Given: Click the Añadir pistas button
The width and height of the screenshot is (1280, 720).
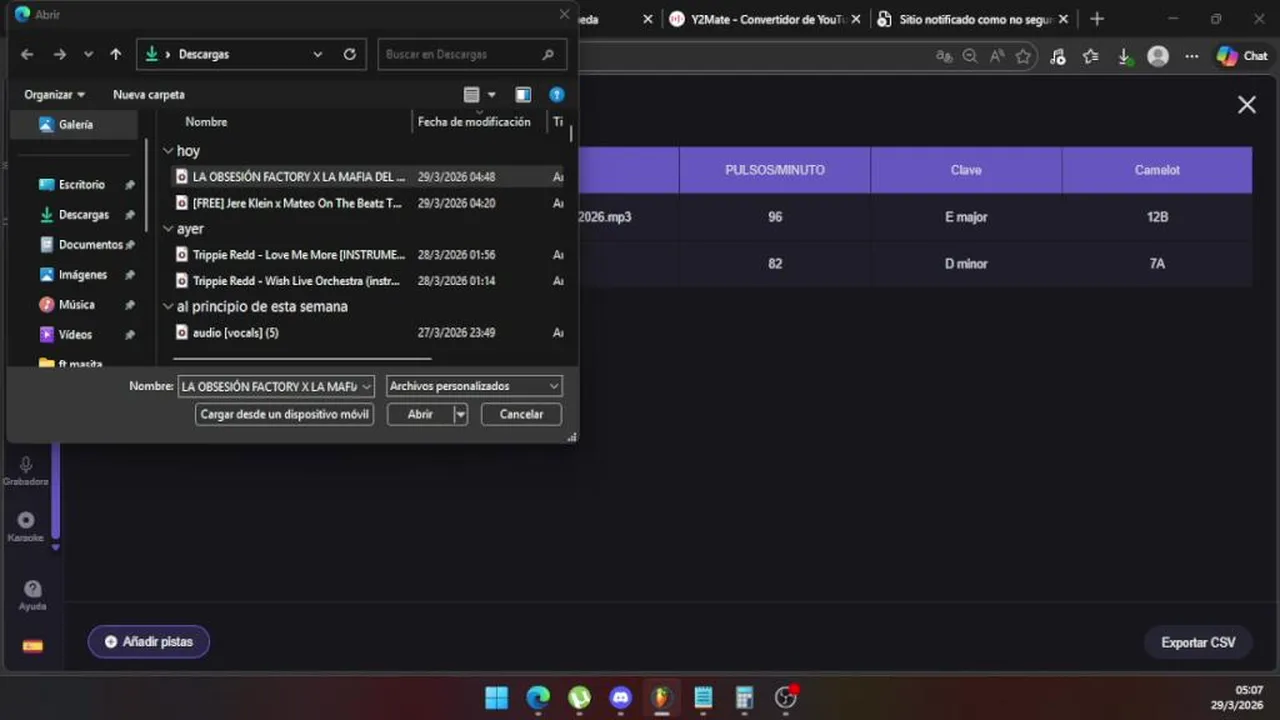Looking at the screenshot, I should tap(149, 642).
